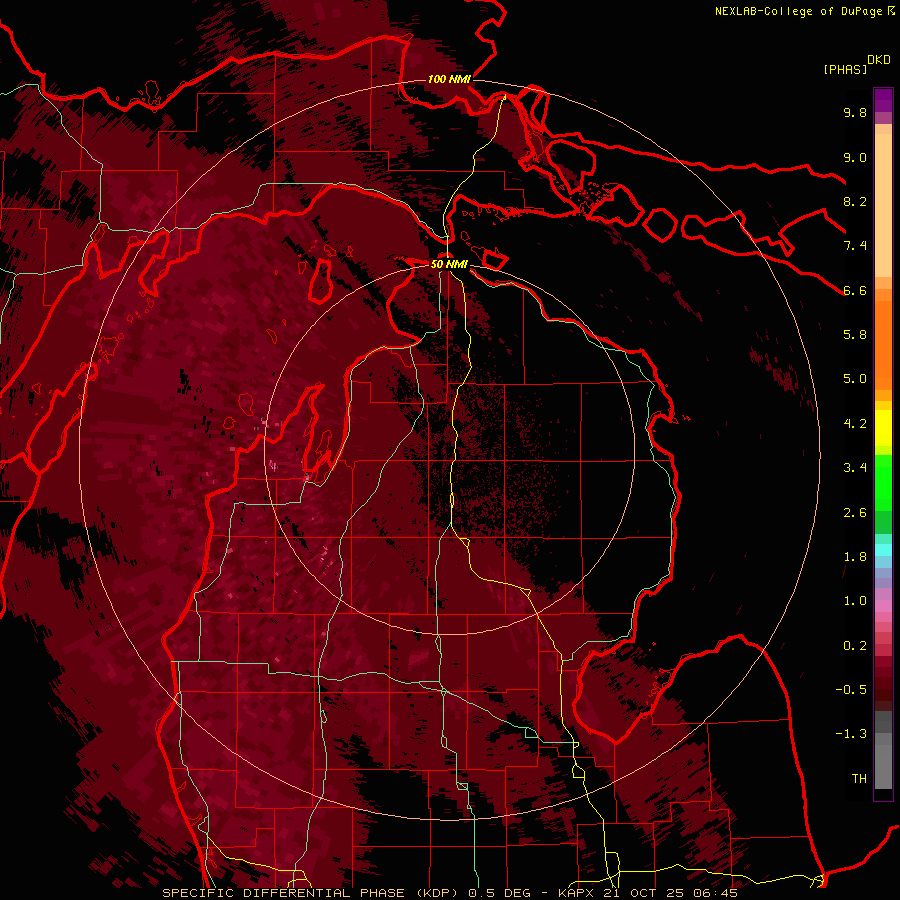The image size is (900, 900).
Task: Click the KAPX 21 OCT 25 06:45 timestamp
Action: pos(647,893)
